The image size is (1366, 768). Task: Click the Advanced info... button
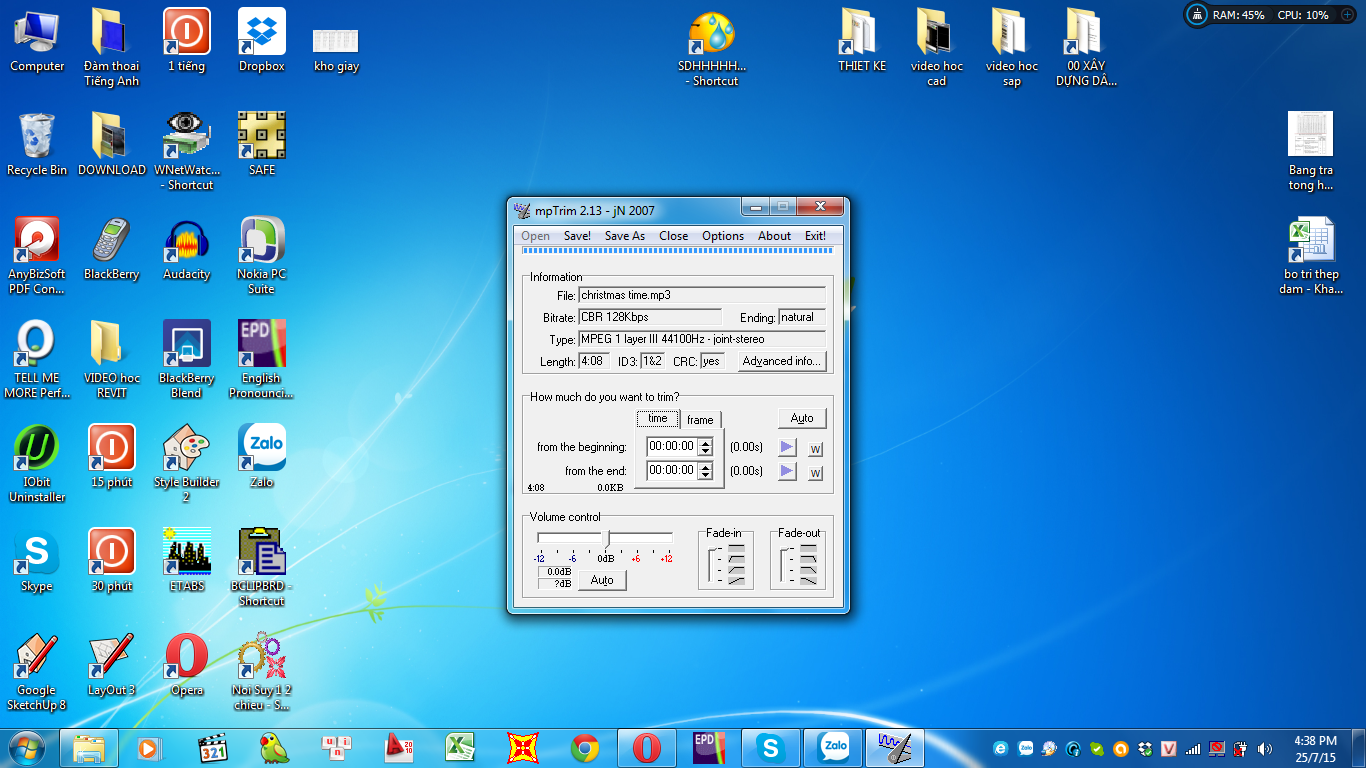tap(782, 361)
